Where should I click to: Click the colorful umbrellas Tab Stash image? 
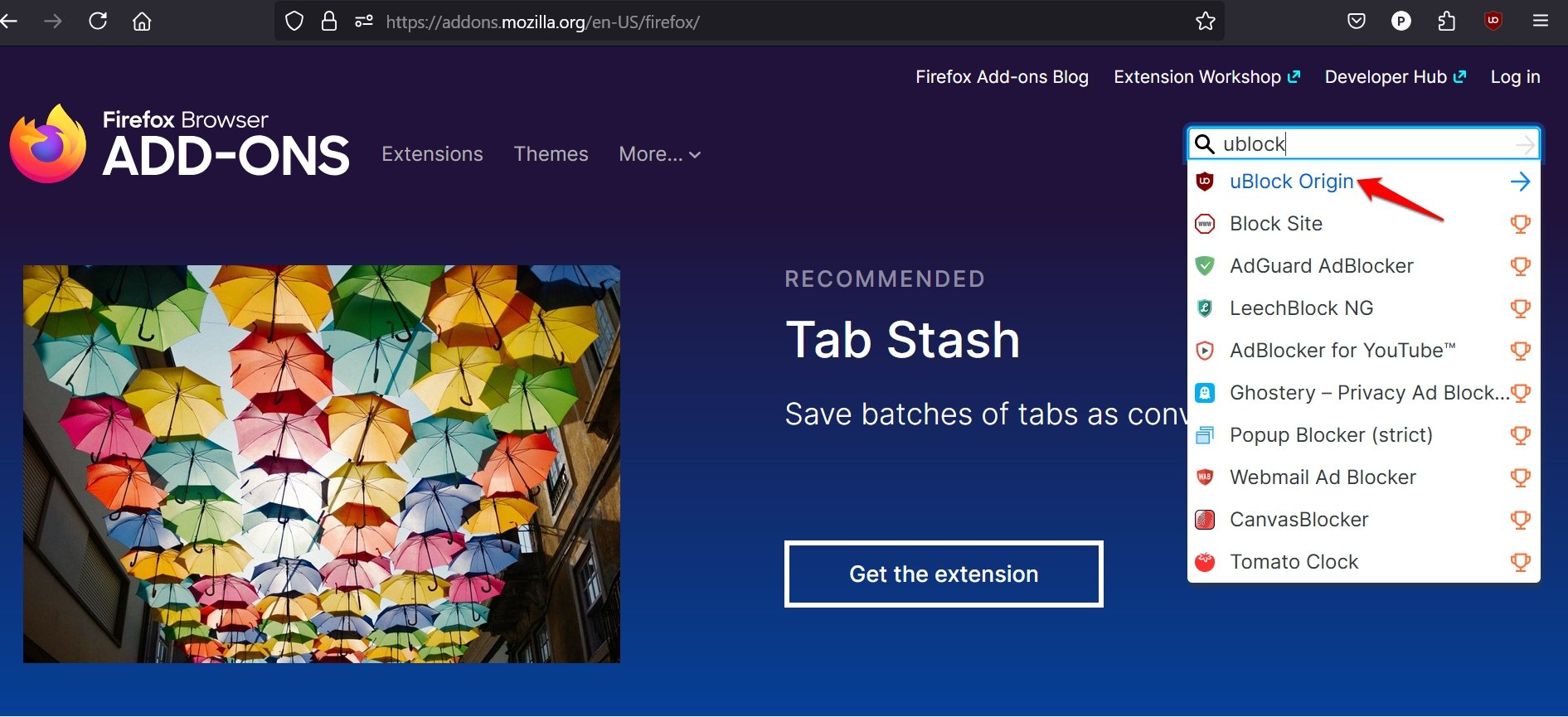click(322, 463)
